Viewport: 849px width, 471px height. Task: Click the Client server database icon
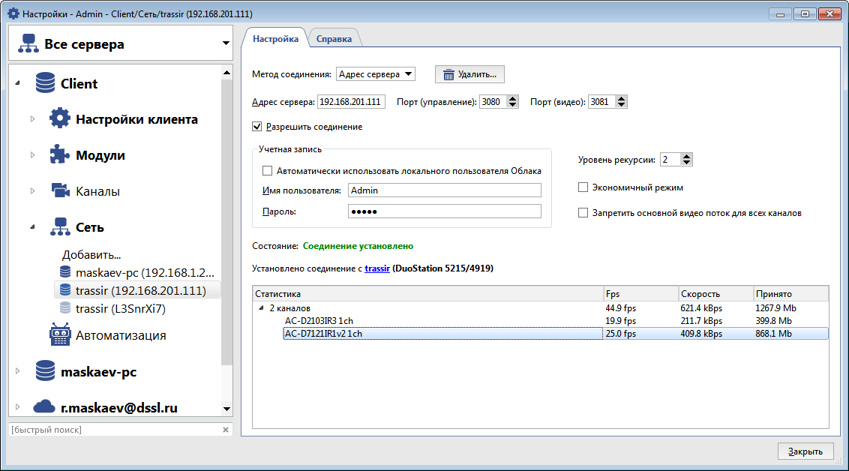pos(45,84)
